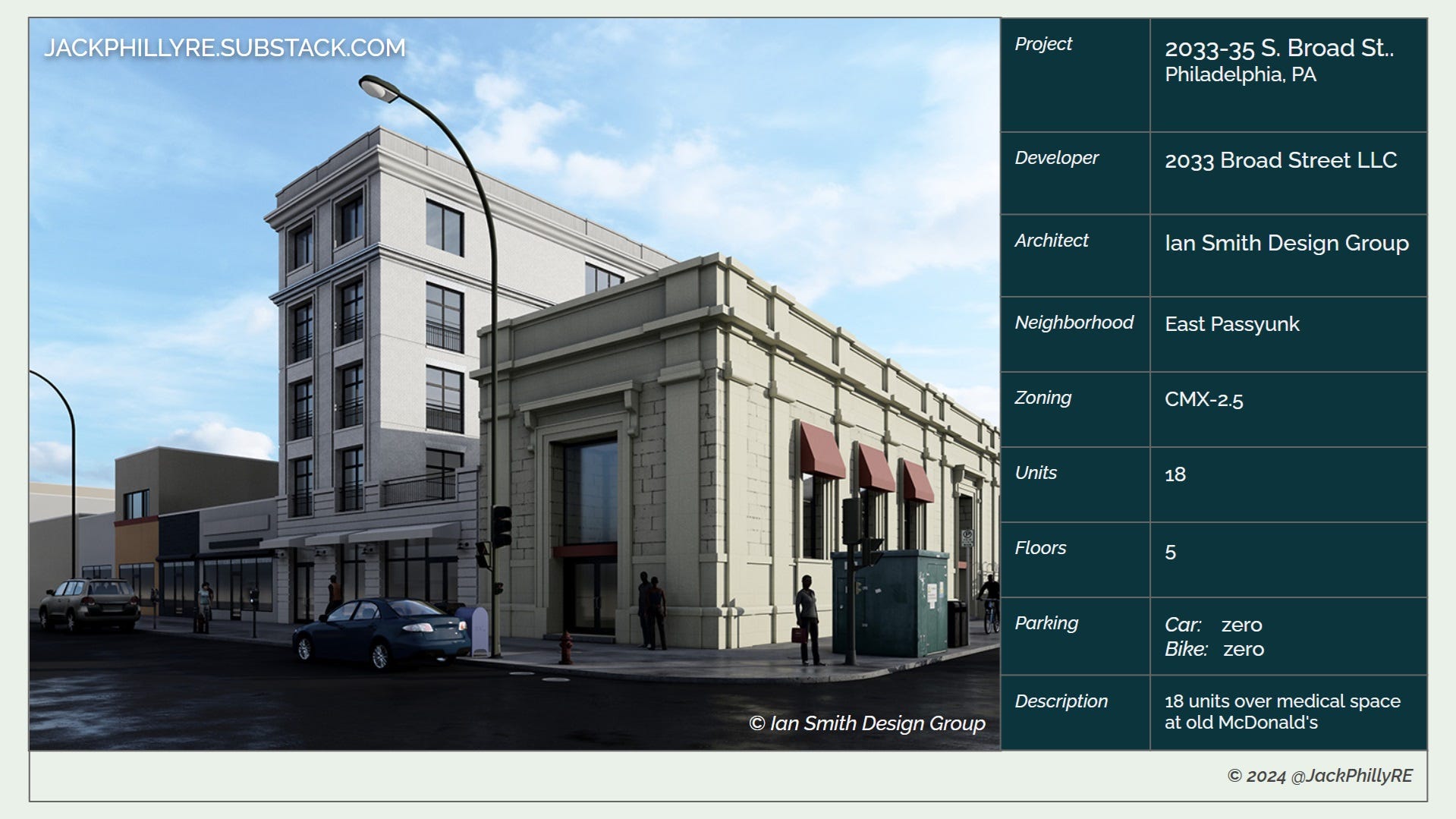1456x819 pixels.
Task: Select the 'Parking' label cell
Action: coord(1075,636)
